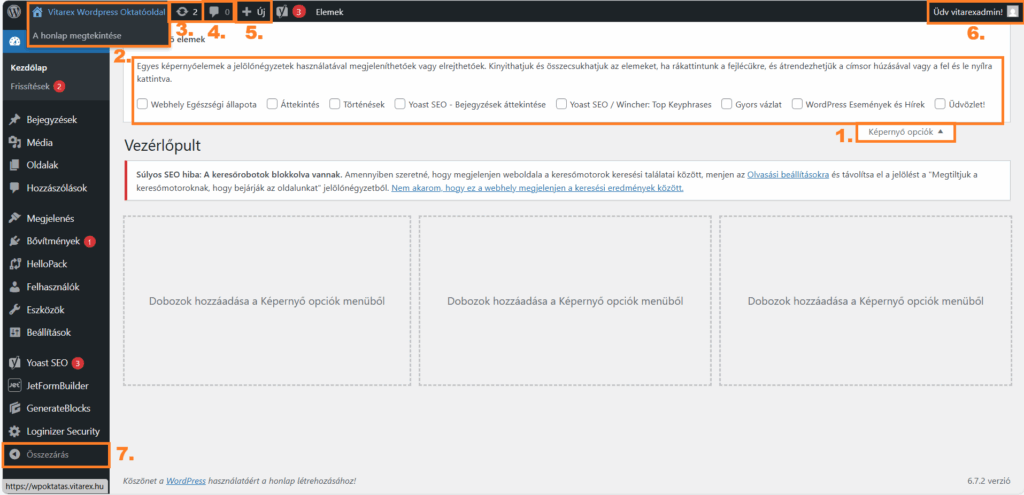Toggle the Áttekintés checkbox

click(273, 103)
